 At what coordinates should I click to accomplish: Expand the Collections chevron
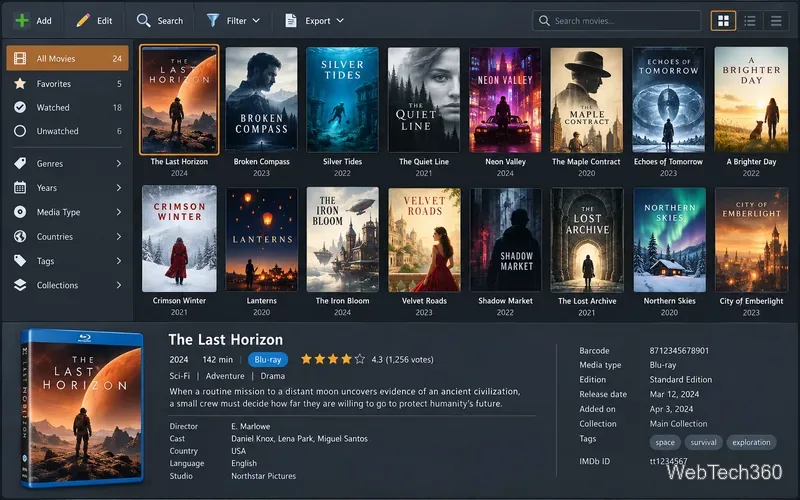pyautogui.click(x=118, y=285)
